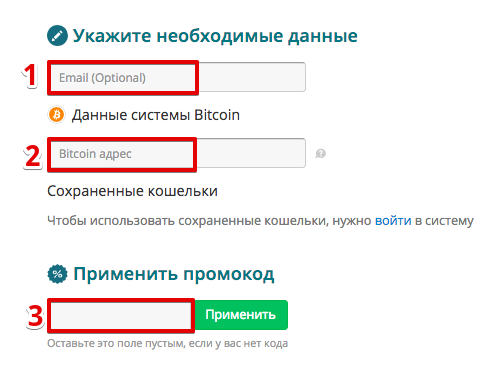Image resolution: width=485 pixels, height=377 pixels.
Task: Focus the Bitcoin адрес input field
Action: tap(177, 153)
